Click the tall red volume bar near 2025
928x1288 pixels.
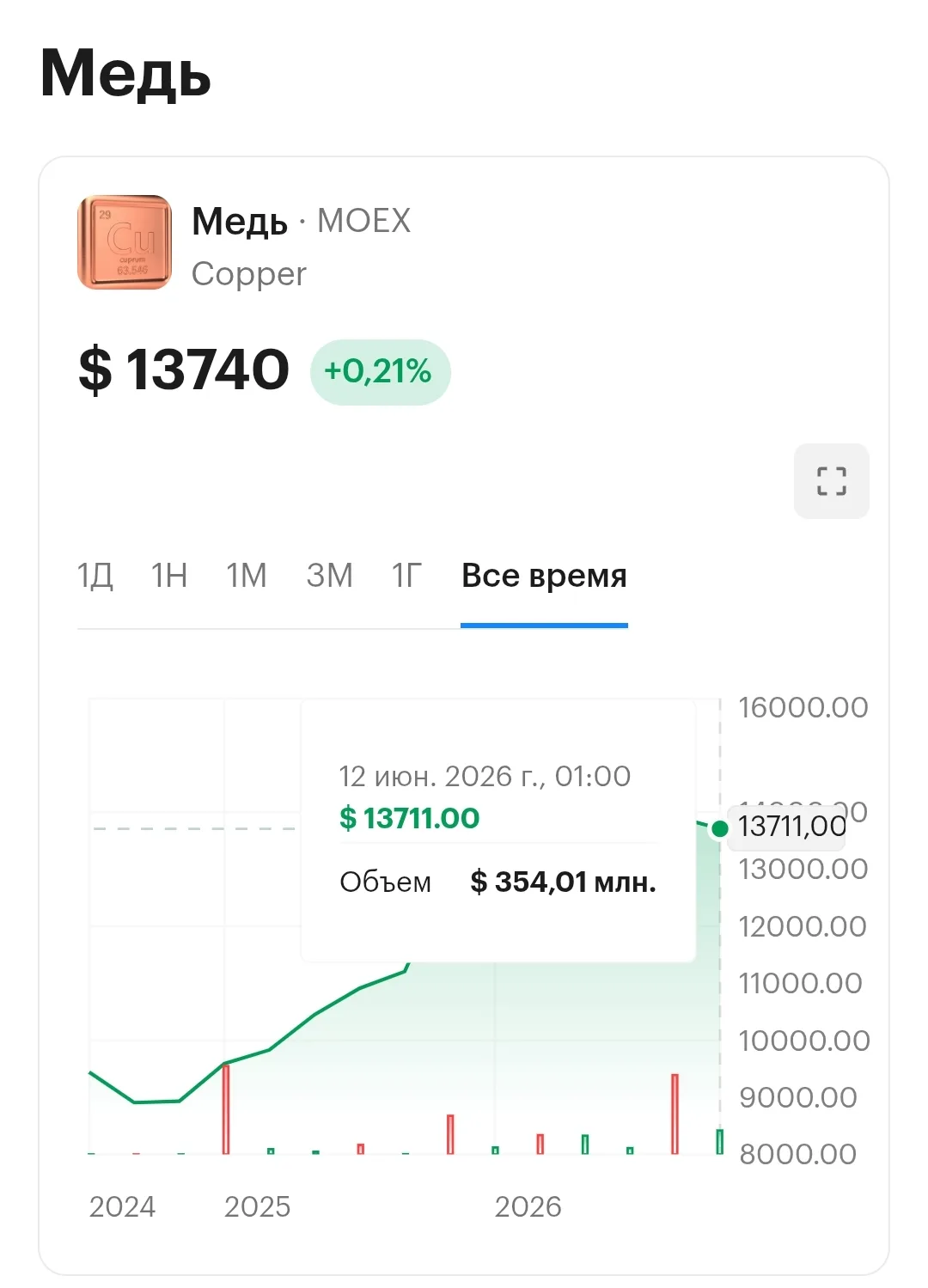click(226, 1109)
